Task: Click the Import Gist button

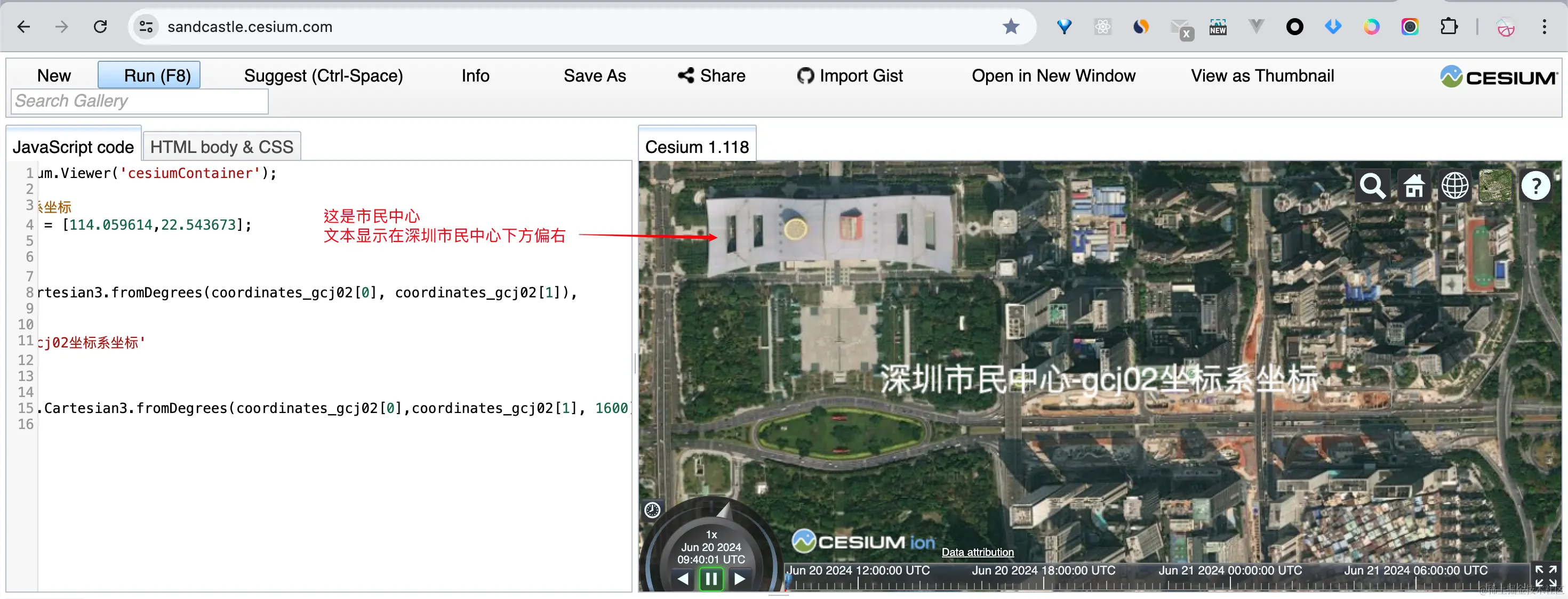Action: point(850,76)
